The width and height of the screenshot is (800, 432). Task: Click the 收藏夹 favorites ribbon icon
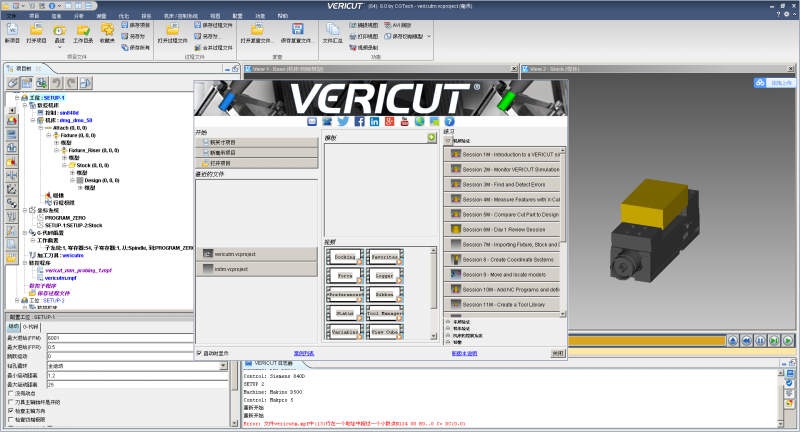pyautogui.click(x=106, y=34)
